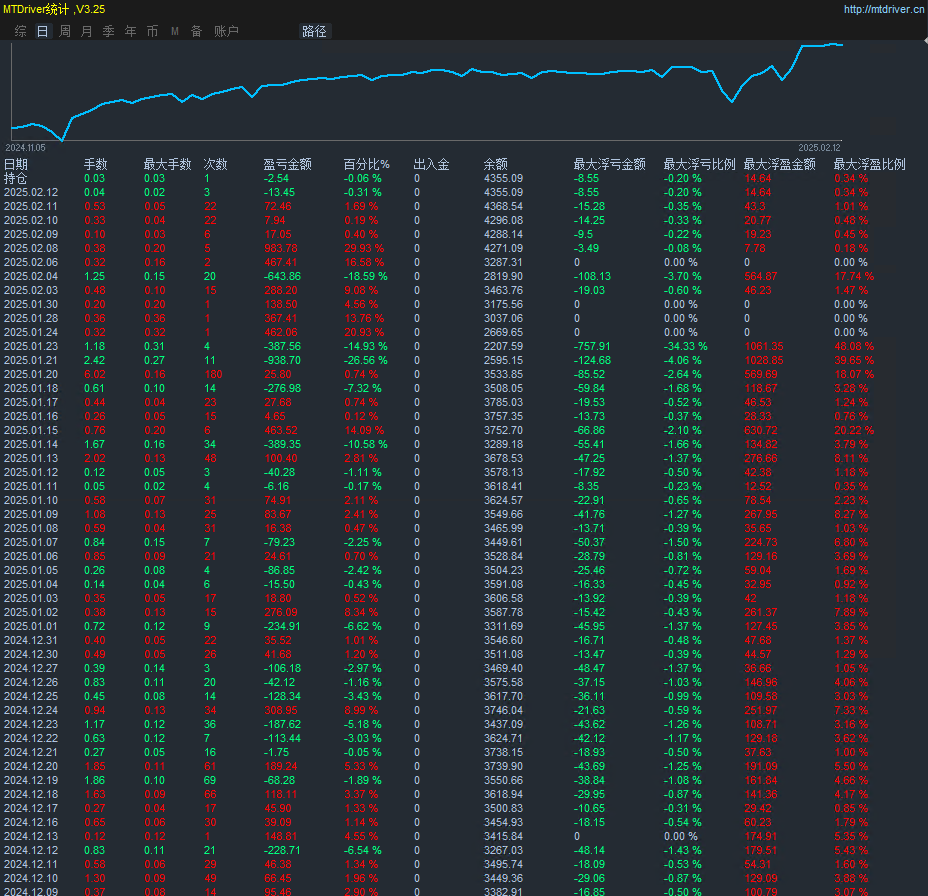The width and height of the screenshot is (928, 896).
Task: Switch to the 综 summary tab
Action: click(x=21, y=31)
